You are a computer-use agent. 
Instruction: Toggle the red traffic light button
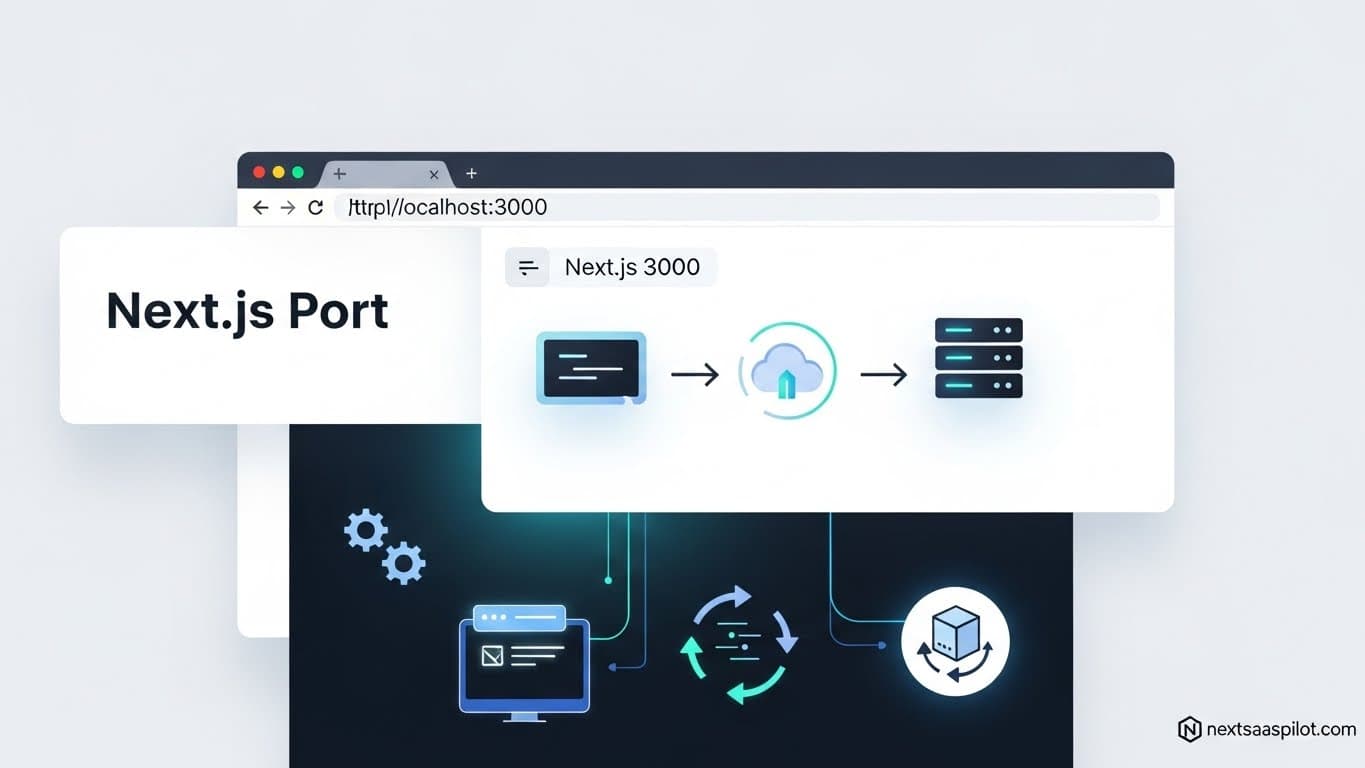(258, 171)
